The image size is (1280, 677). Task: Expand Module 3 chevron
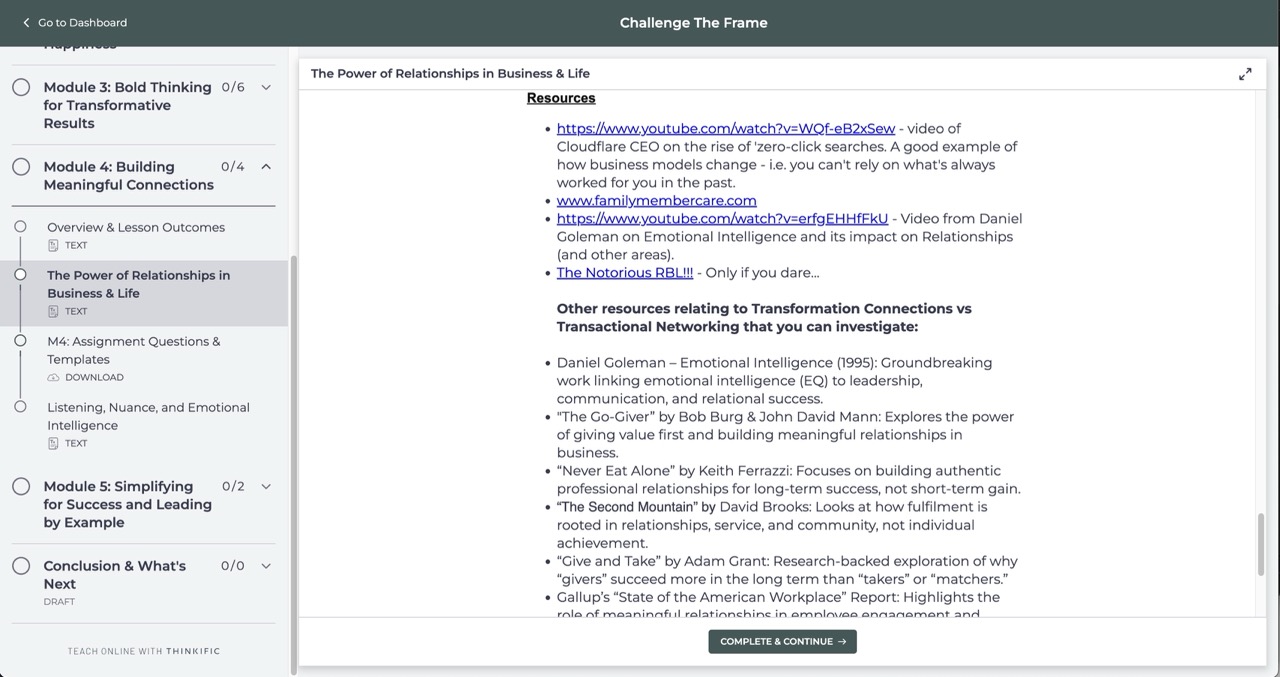[x=266, y=87]
